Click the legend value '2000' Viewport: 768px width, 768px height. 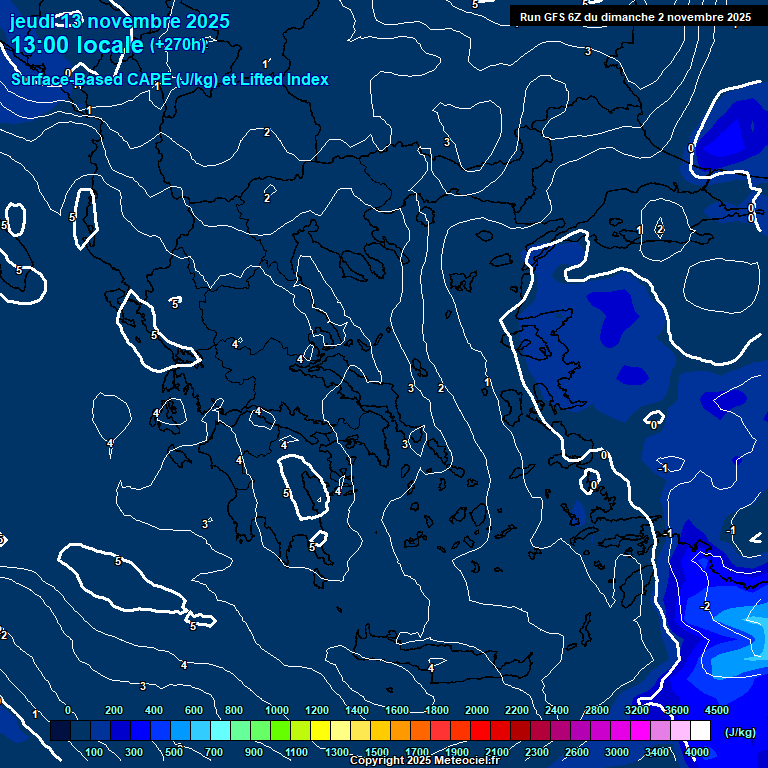pos(477,710)
